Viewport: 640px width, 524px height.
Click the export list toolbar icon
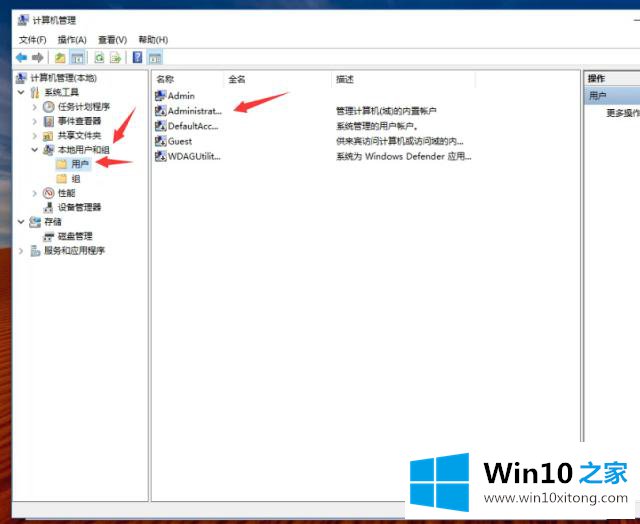click(x=116, y=58)
